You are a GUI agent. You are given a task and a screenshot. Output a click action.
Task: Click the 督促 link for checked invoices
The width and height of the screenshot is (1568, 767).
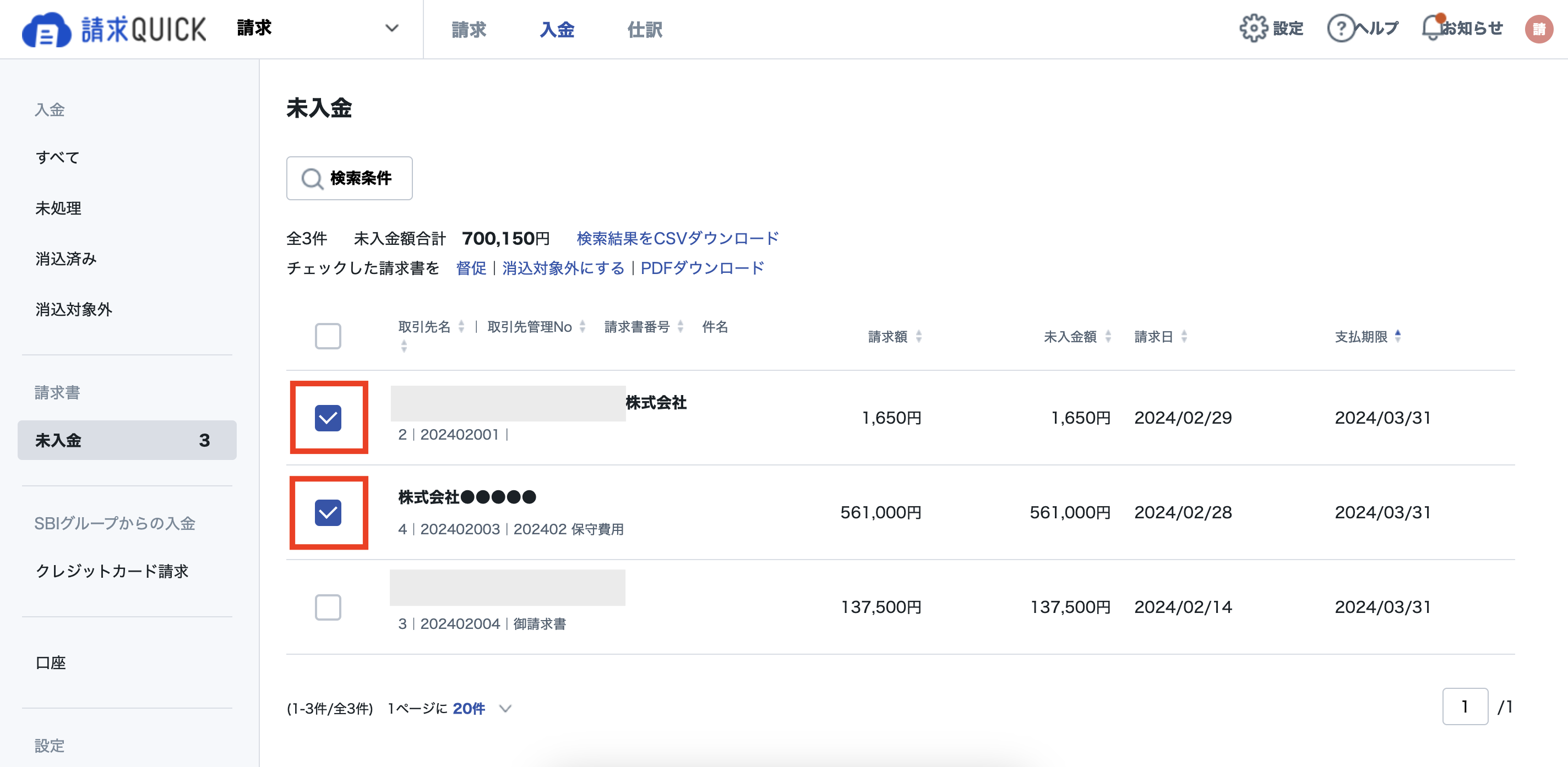coord(471,269)
